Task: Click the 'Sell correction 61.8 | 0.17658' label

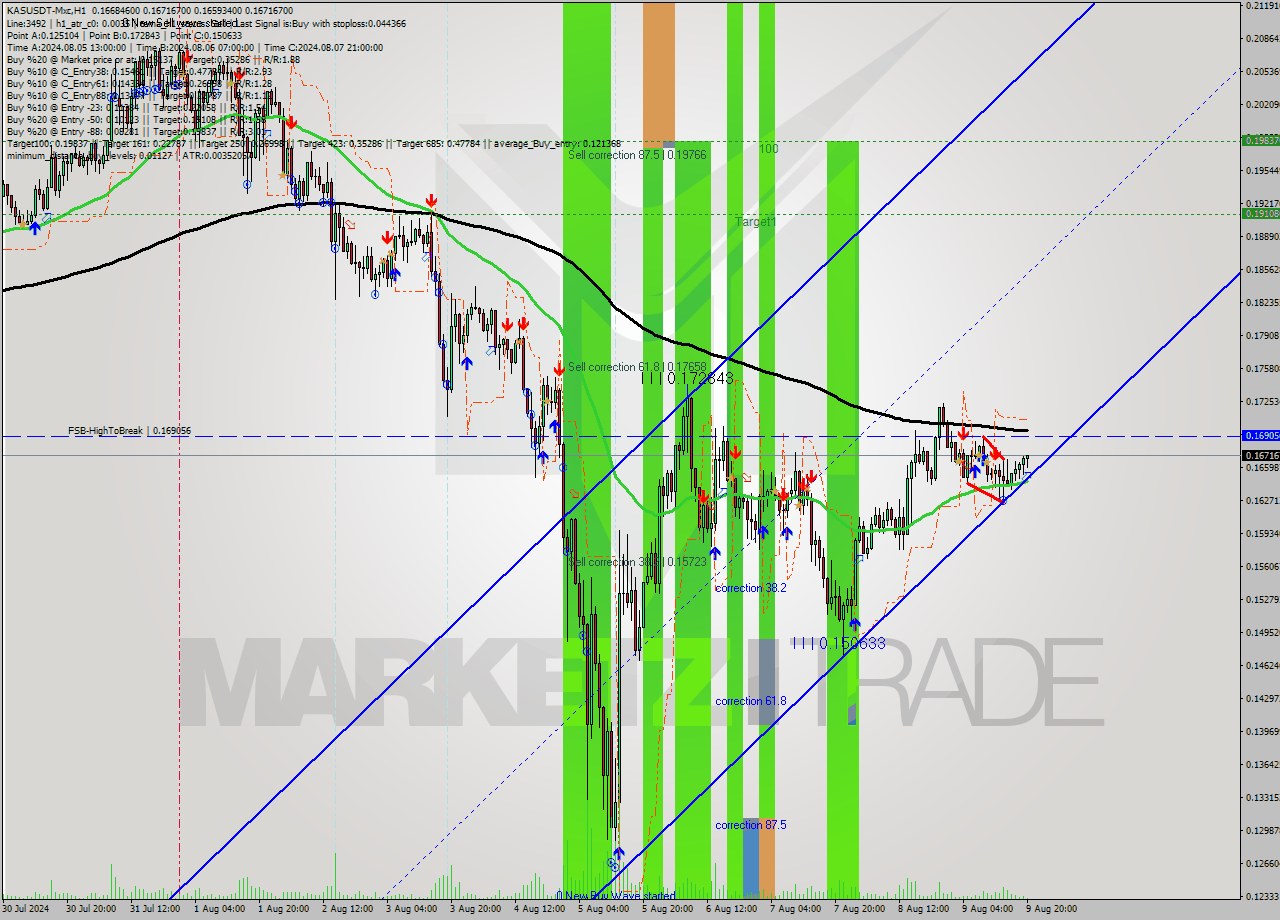Action: 637,367
